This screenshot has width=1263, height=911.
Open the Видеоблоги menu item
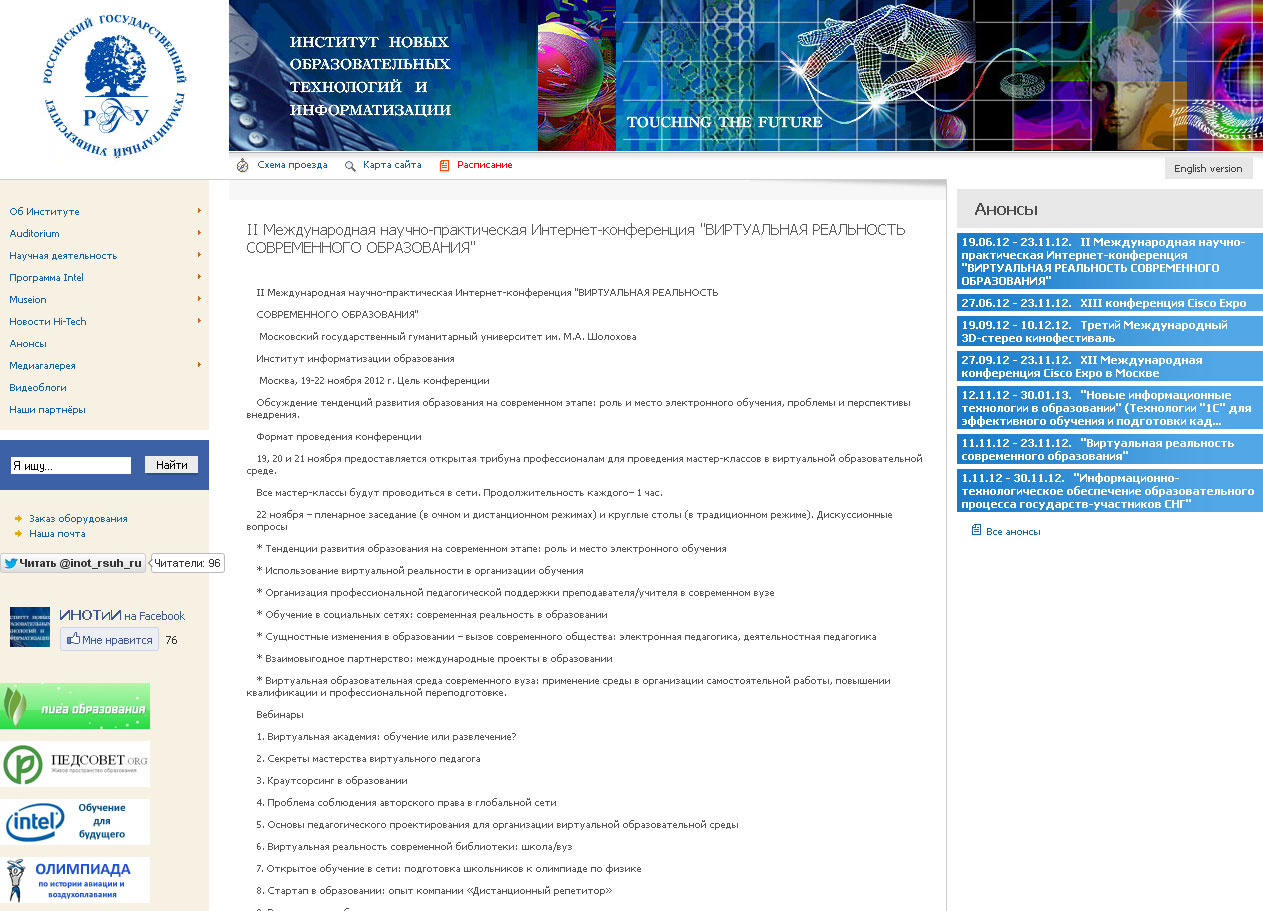(38, 387)
